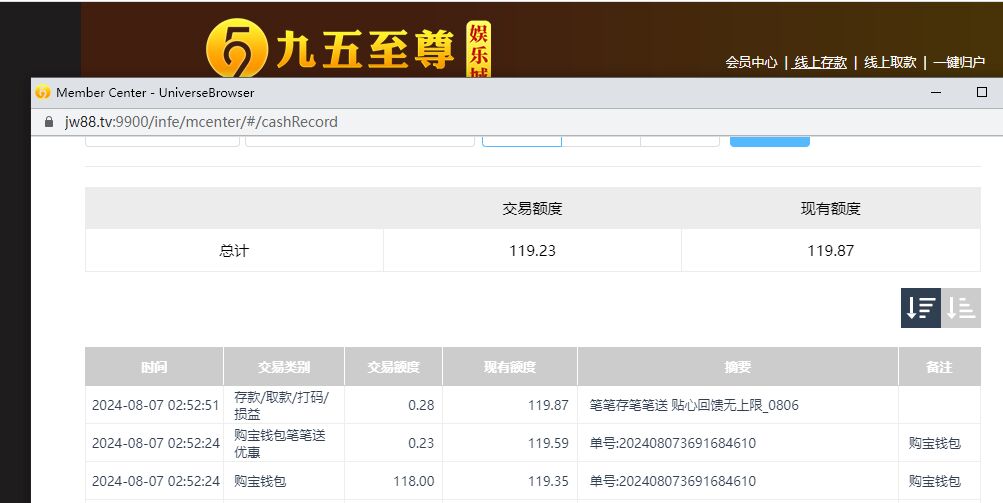Select the 笔笔存笔笔送 贴心回馈无上限_0806 row summary

(x=694, y=405)
